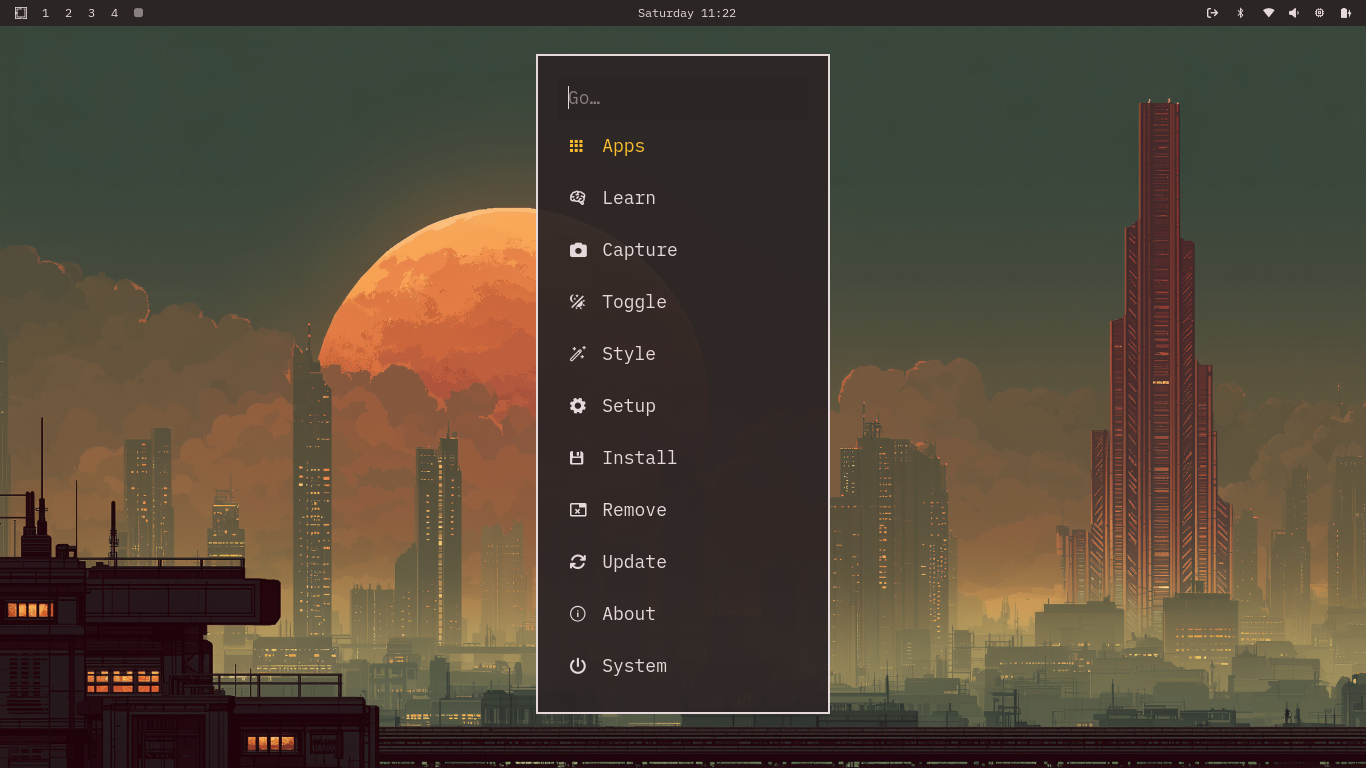Click the Wi-Fi status icon

coord(1268,13)
